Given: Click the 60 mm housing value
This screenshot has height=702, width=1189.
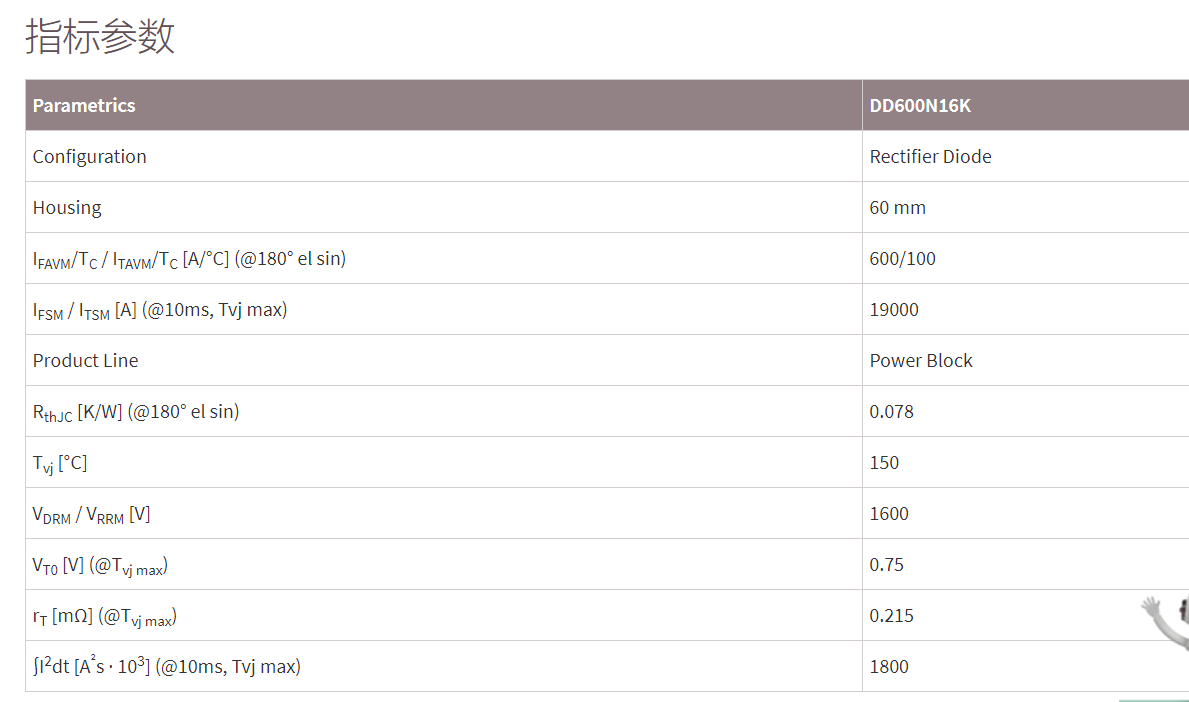Looking at the screenshot, I should point(897,207).
